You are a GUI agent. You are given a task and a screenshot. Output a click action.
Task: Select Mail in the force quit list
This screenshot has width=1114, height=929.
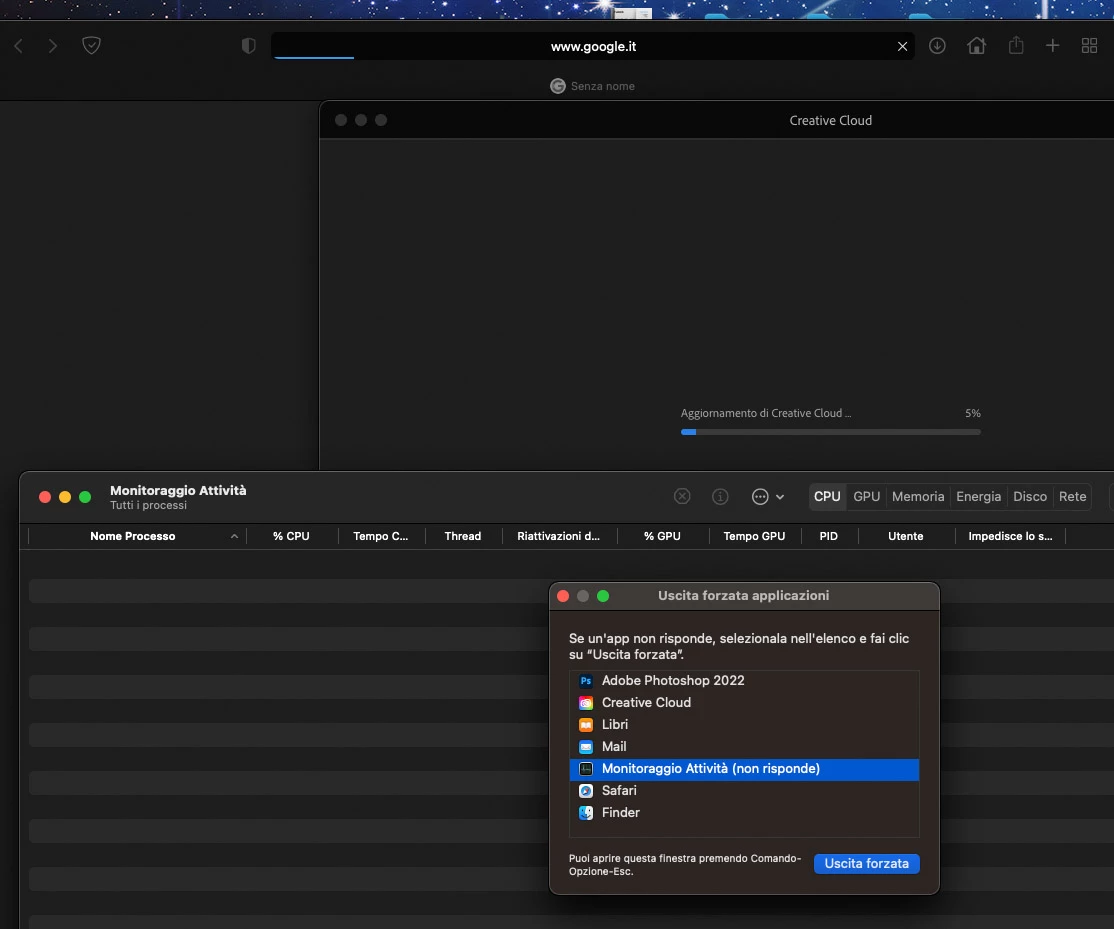click(744, 746)
